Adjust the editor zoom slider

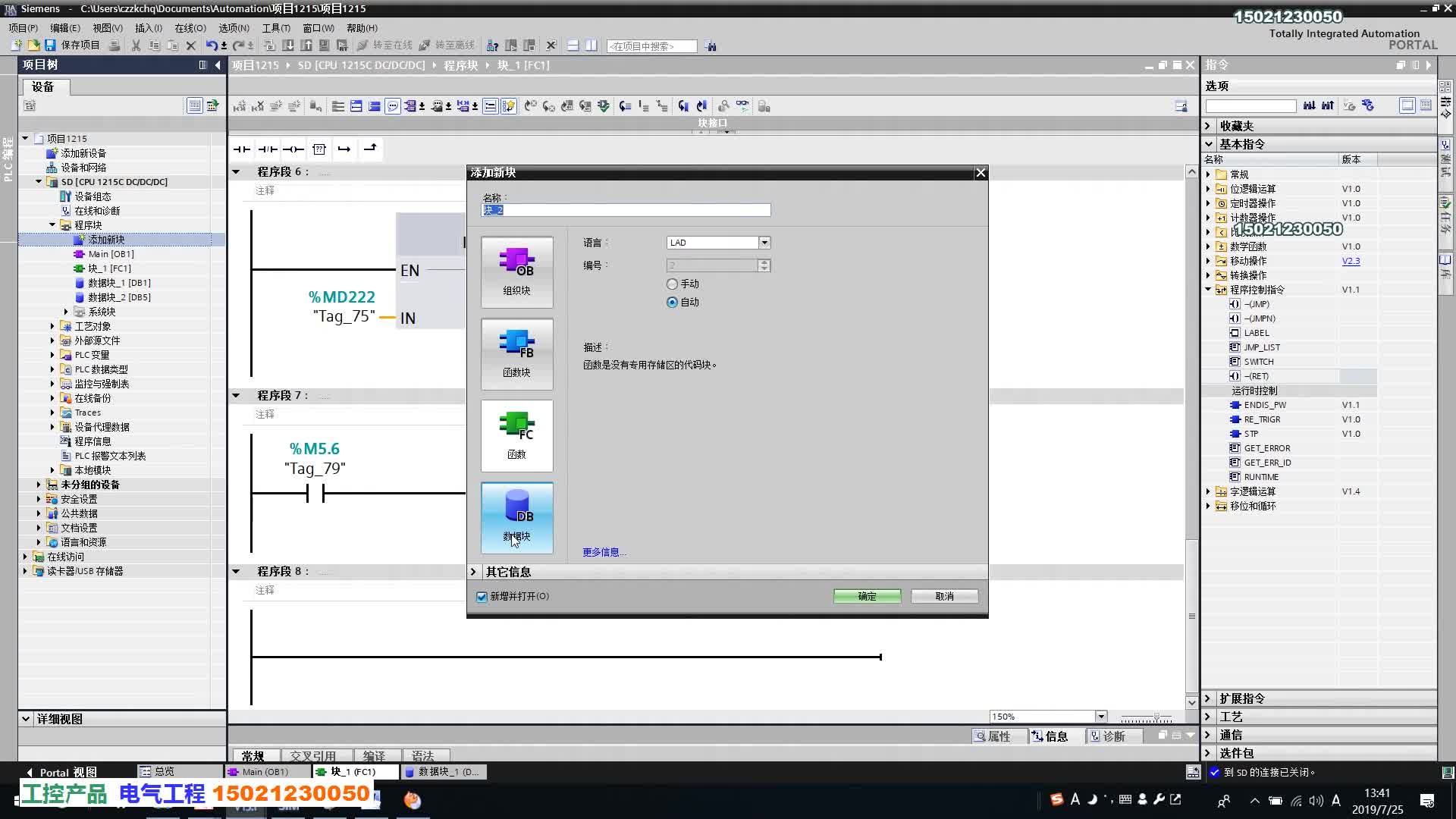1156,717
